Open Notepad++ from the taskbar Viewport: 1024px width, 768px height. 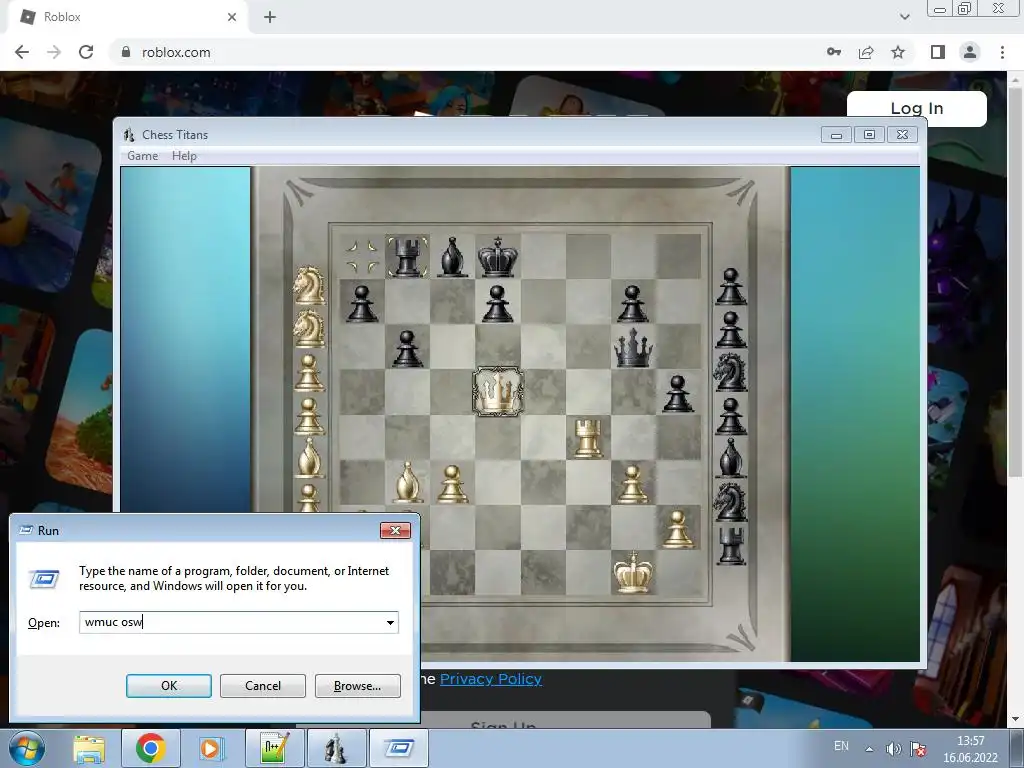(274, 748)
